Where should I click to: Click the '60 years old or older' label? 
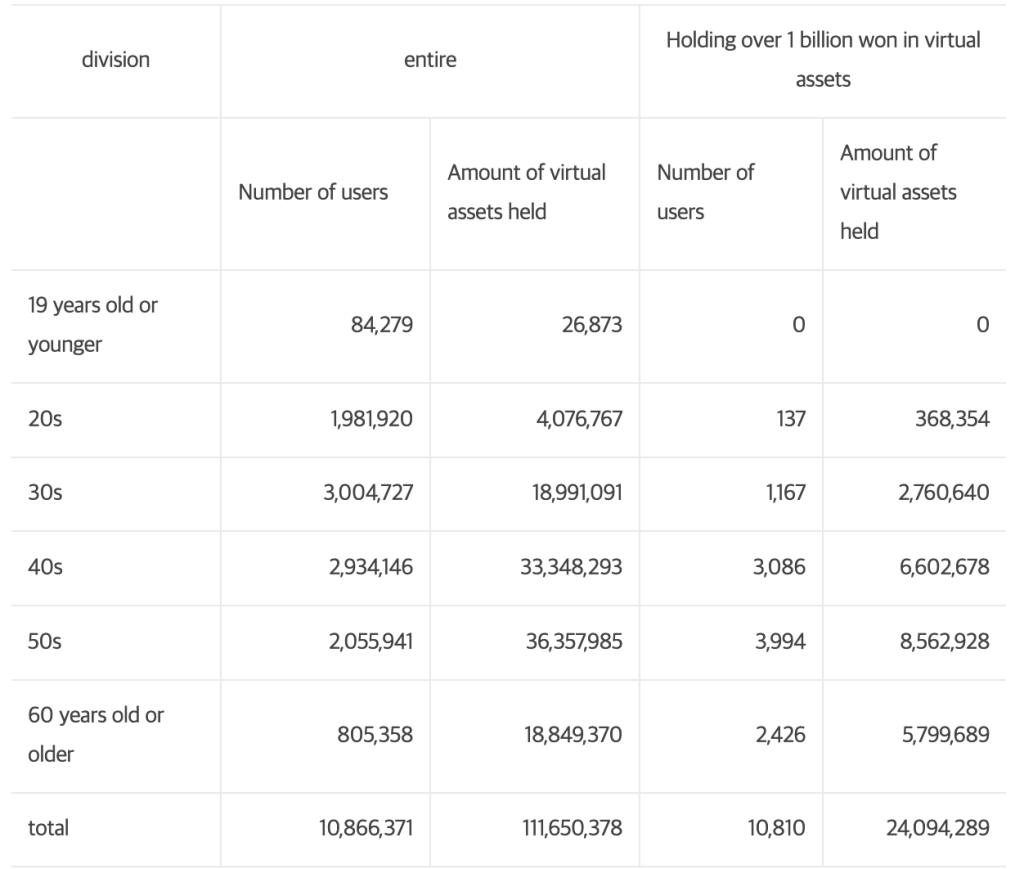click(95, 735)
